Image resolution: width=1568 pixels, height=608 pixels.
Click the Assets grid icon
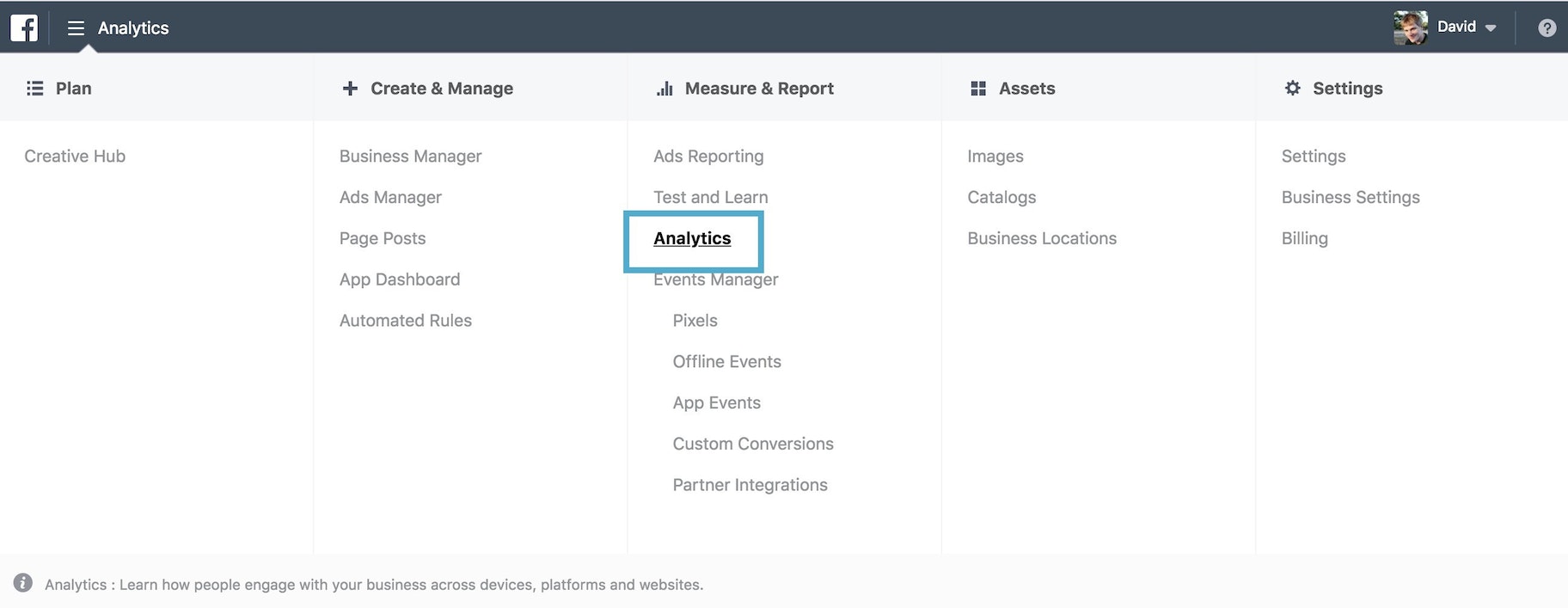pyautogui.click(x=978, y=89)
